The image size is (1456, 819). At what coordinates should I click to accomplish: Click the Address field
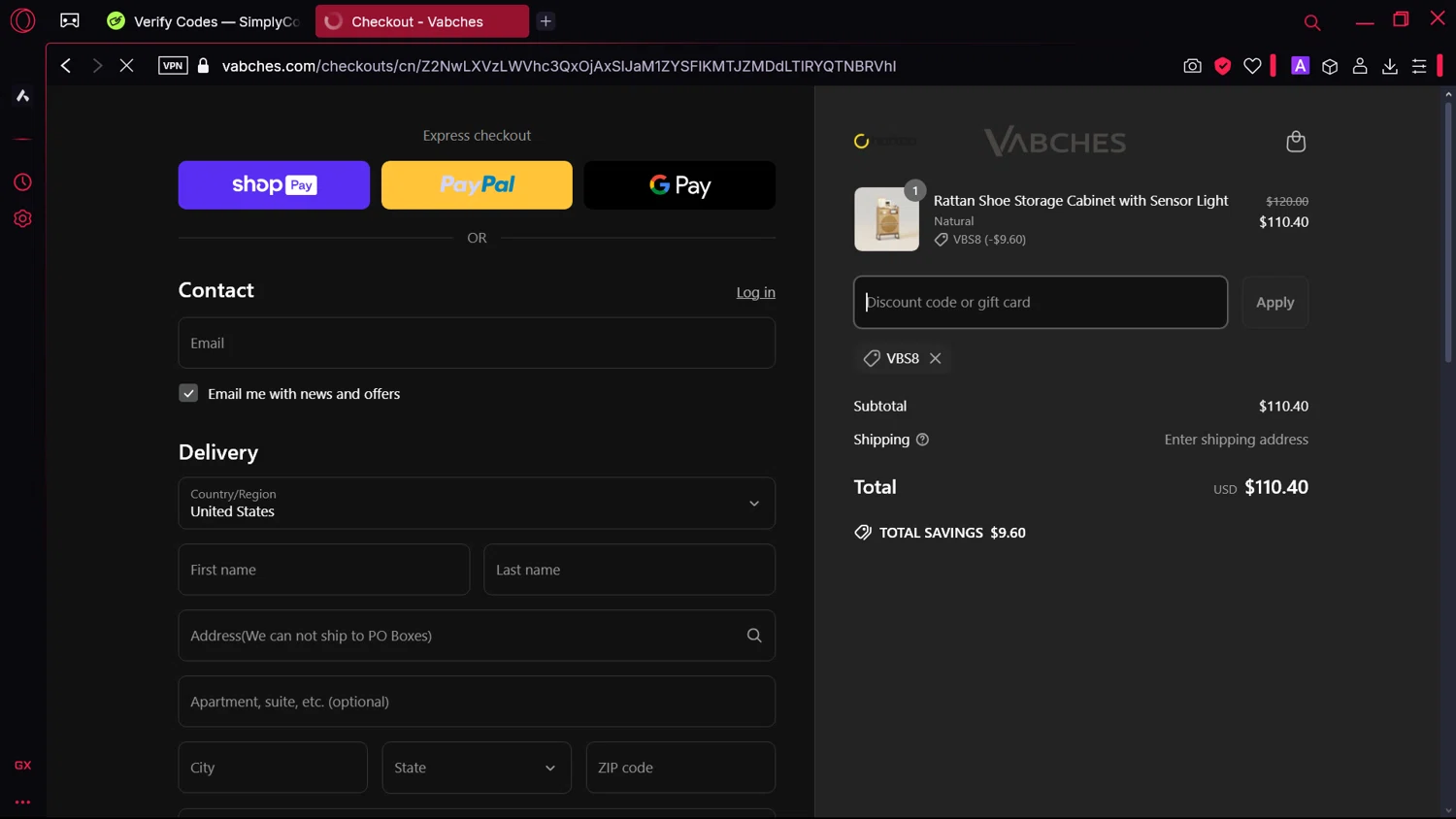coord(477,636)
